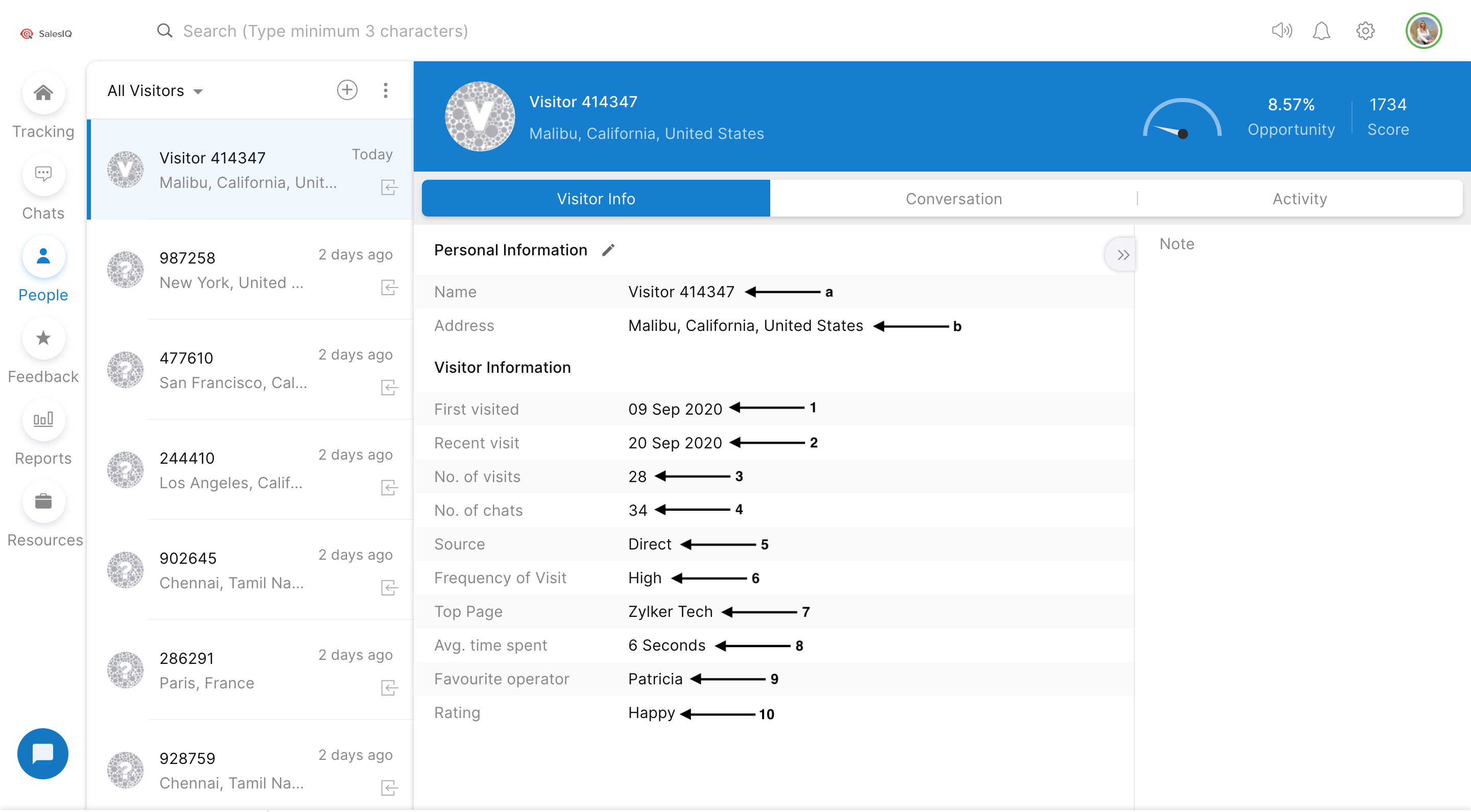The width and height of the screenshot is (1471, 812).
Task: Open the Feedback star icon
Action: [43, 338]
